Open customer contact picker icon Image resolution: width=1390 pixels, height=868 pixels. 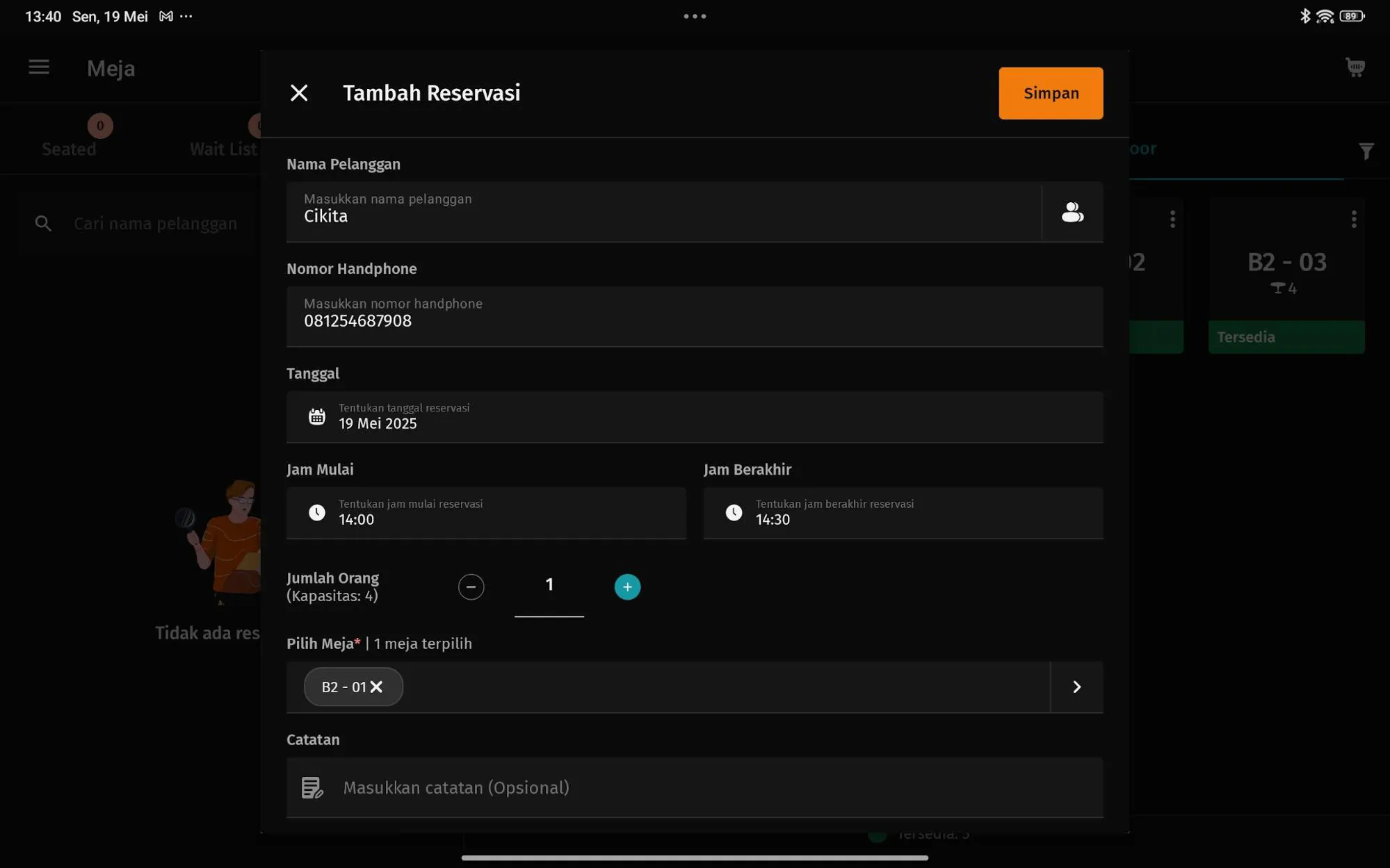(1072, 212)
